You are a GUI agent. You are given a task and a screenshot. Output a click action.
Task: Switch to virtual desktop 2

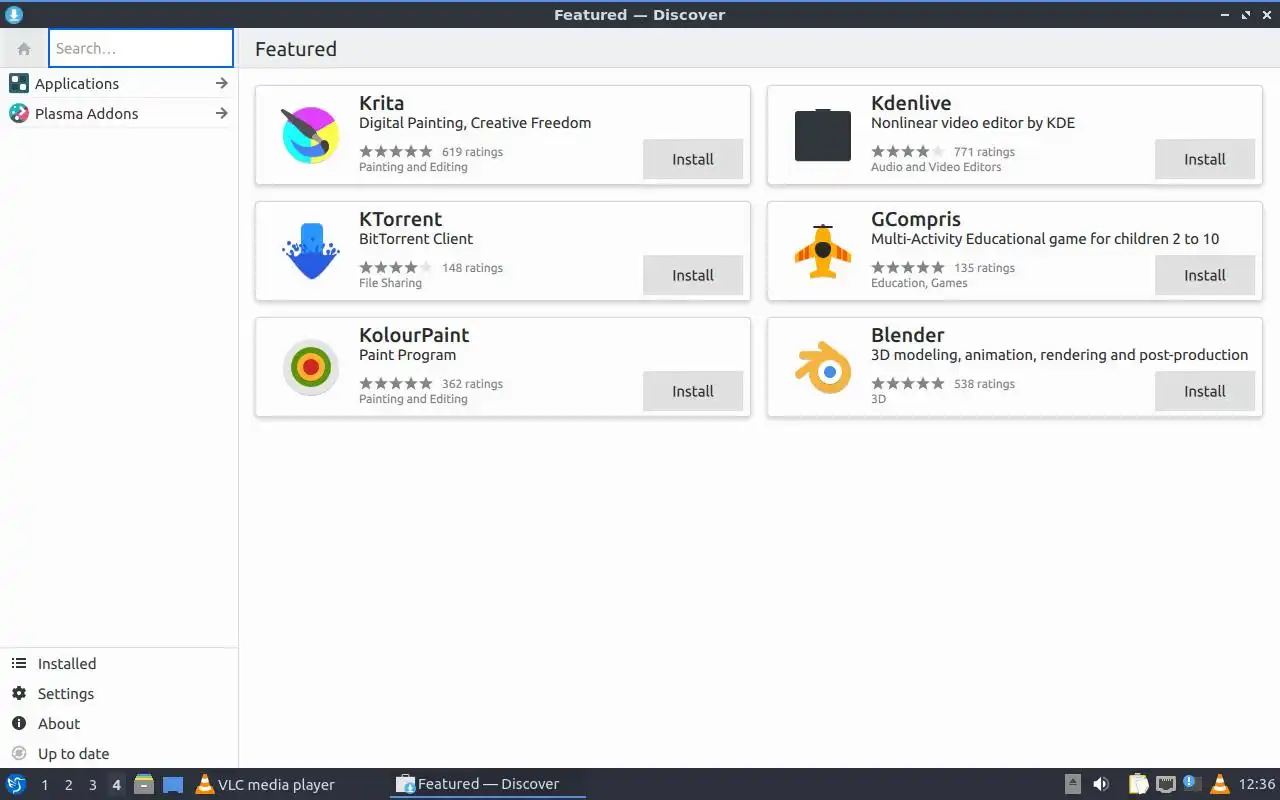[x=68, y=785]
